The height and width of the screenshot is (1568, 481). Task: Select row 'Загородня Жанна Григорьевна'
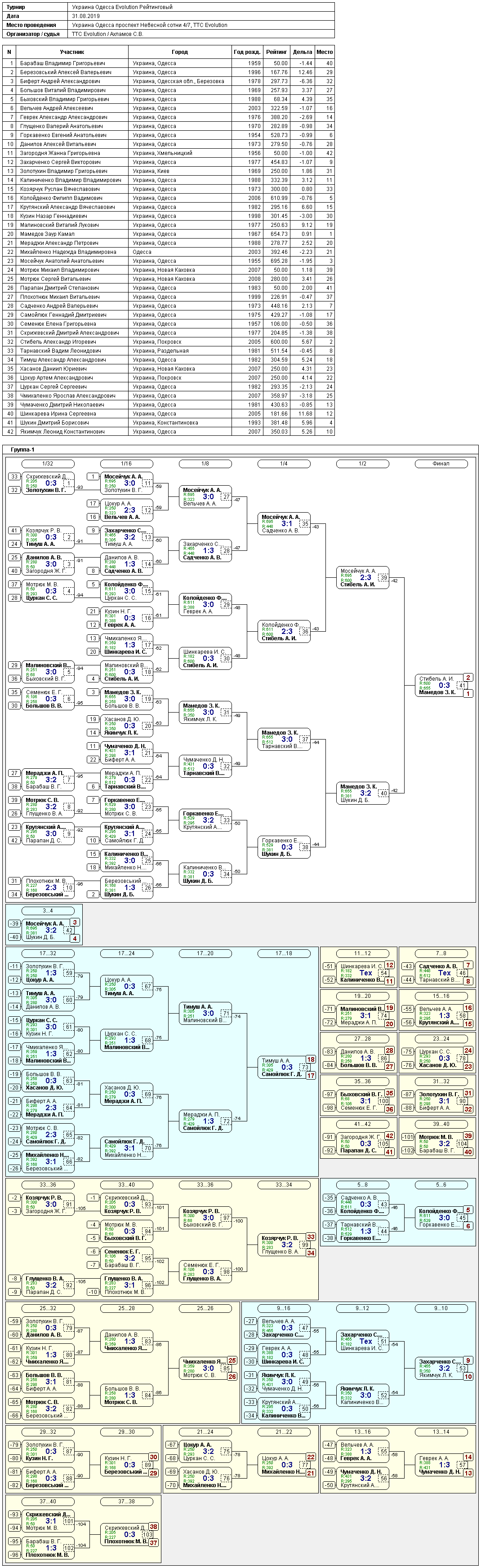[169, 153]
